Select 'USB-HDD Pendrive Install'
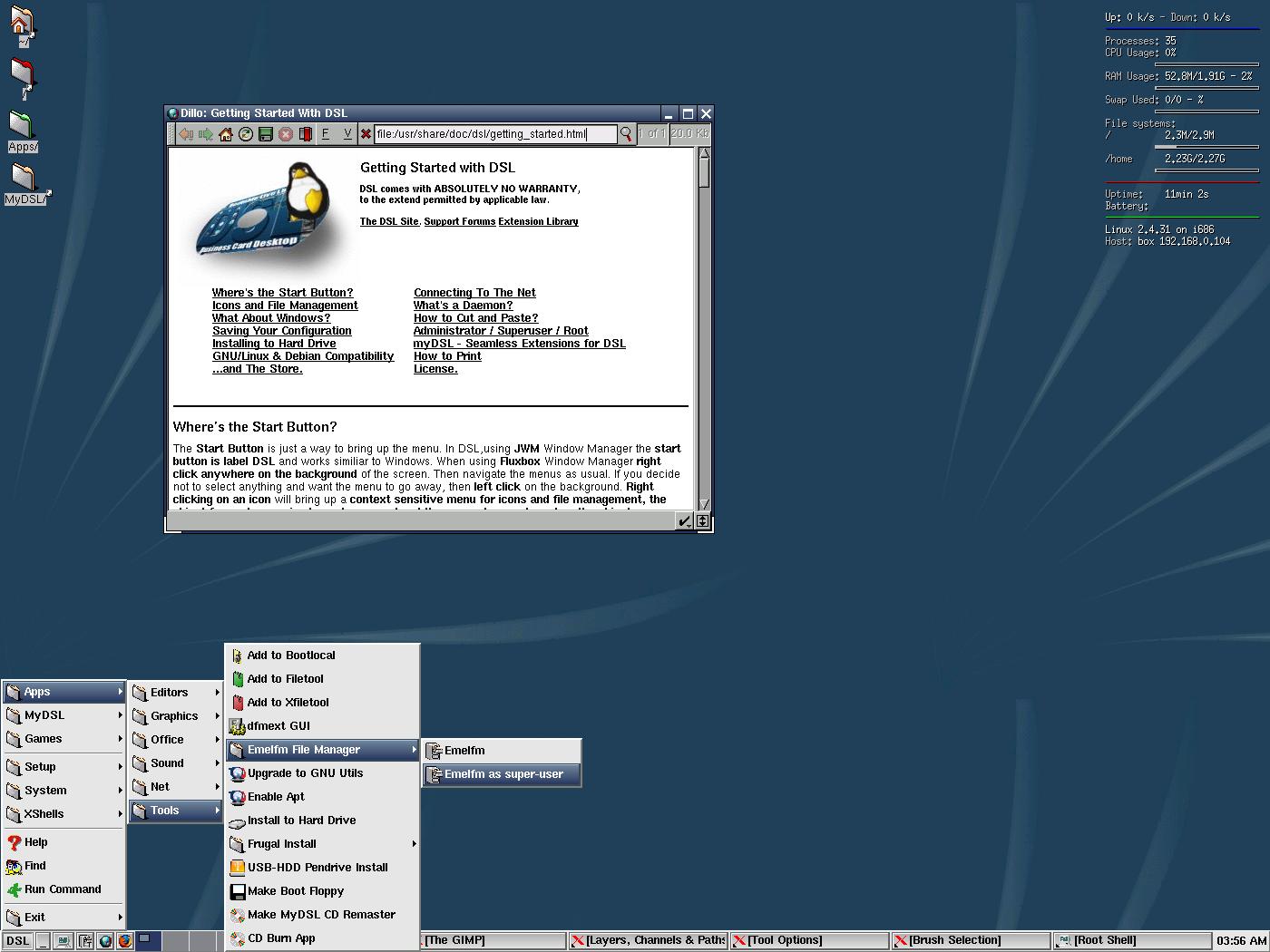 [x=322, y=868]
